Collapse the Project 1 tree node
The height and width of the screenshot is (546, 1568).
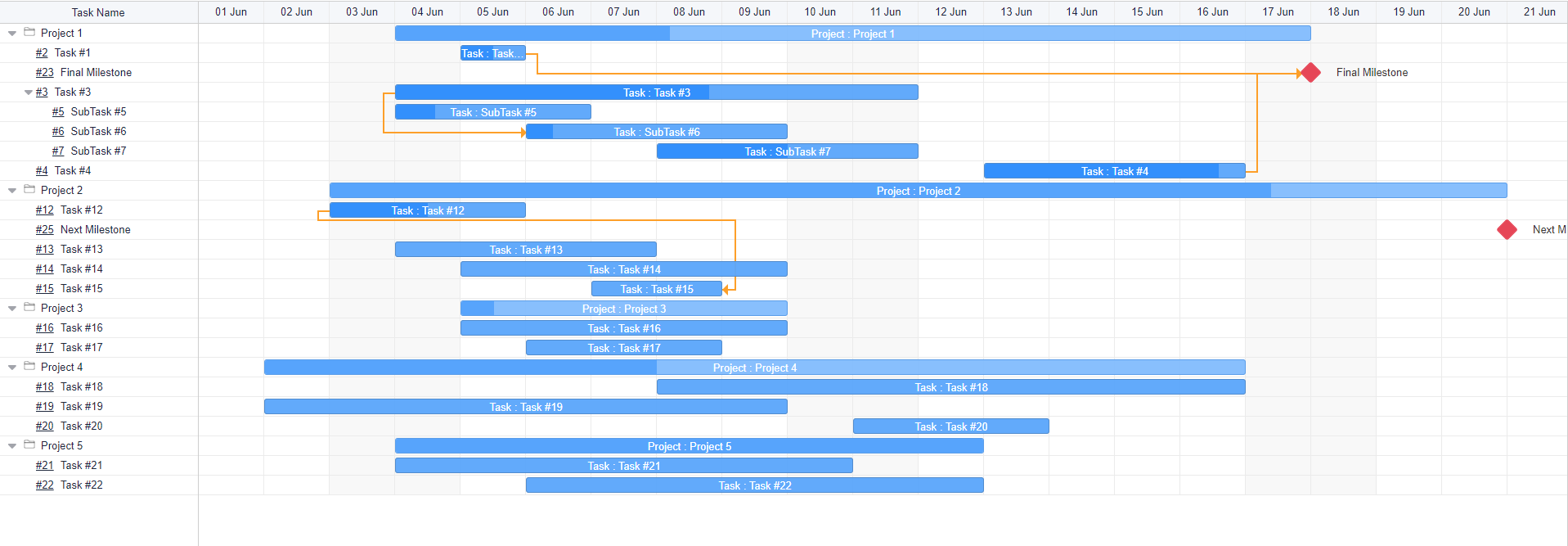12,34
